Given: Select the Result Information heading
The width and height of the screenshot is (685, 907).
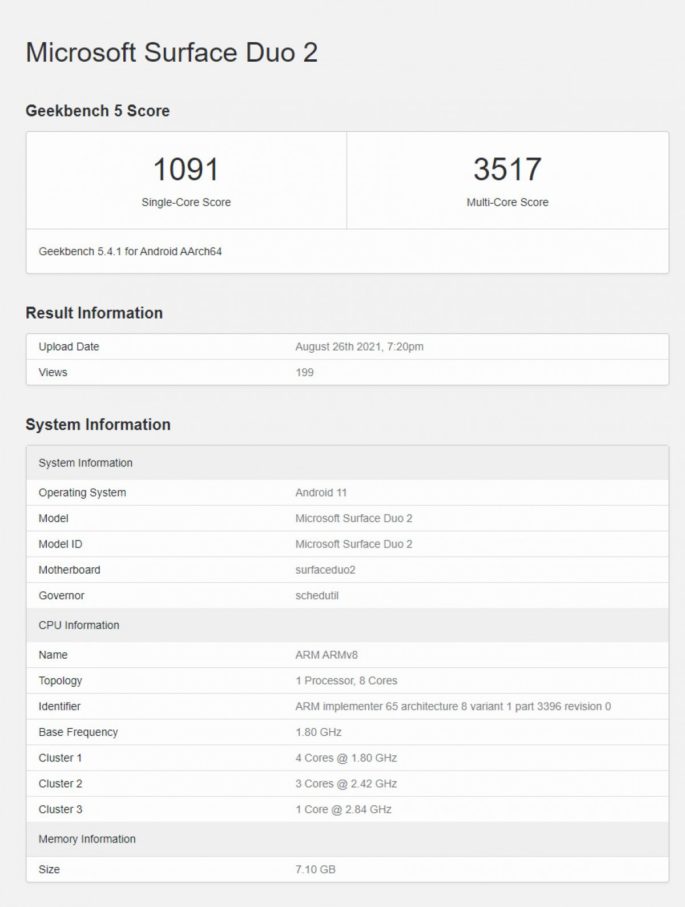Looking at the screenshot, I should point(94,313).
